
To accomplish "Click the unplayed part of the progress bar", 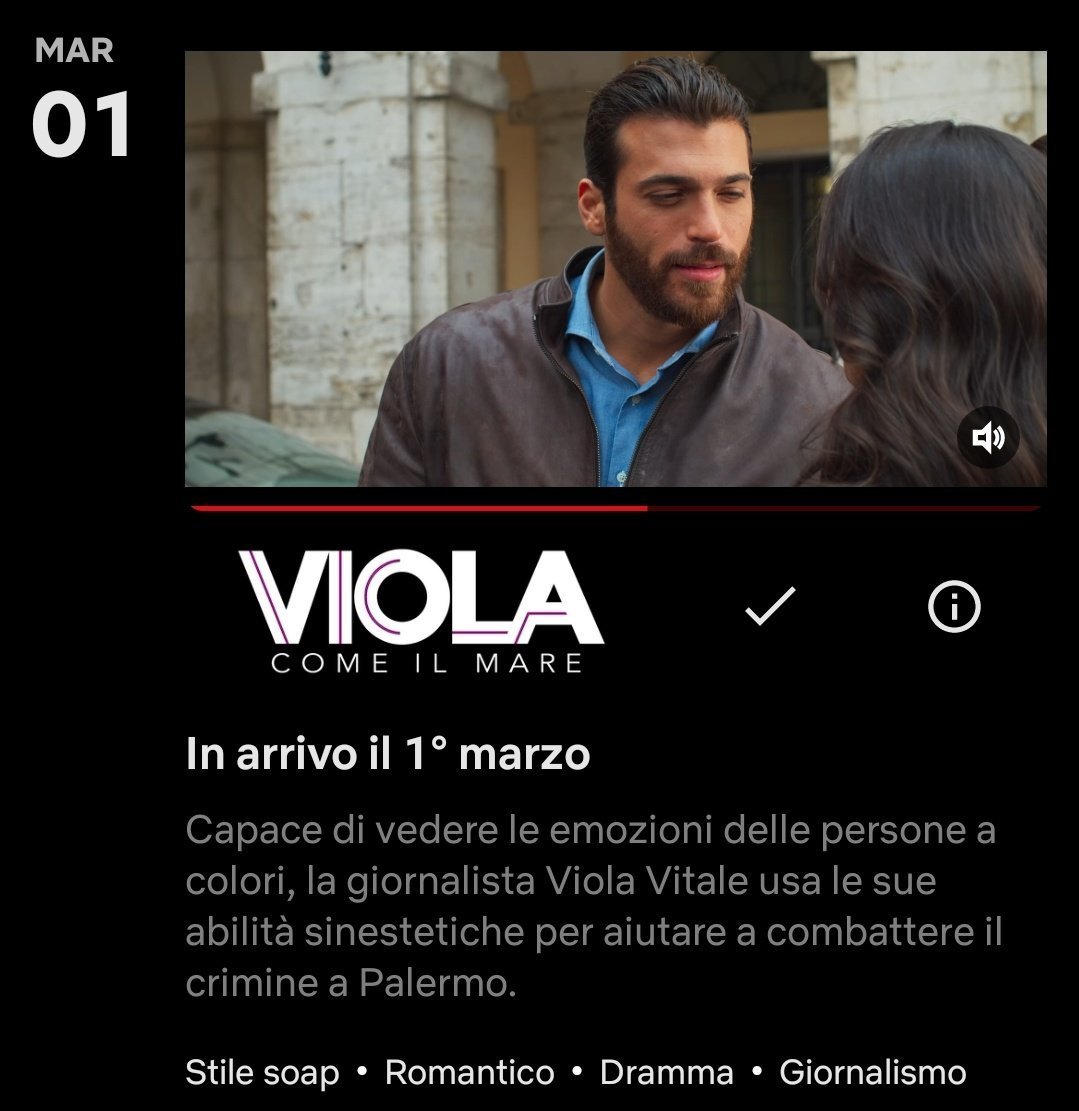I will pos(843,508).
